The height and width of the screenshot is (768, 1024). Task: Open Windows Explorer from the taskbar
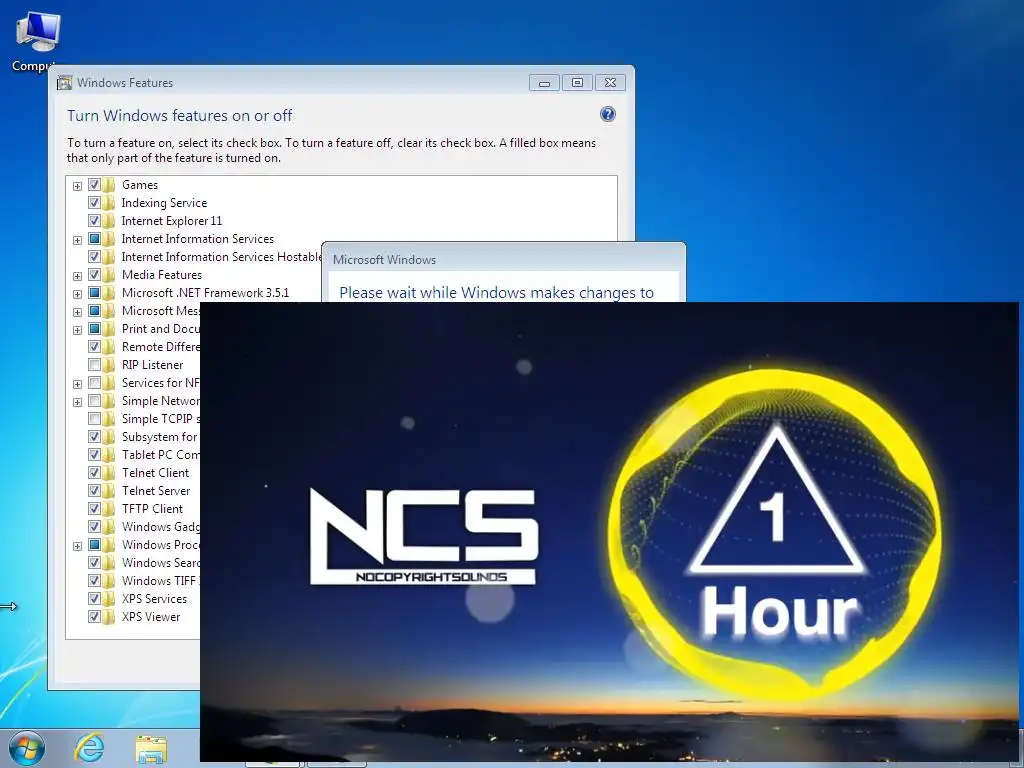coord(151,750)
